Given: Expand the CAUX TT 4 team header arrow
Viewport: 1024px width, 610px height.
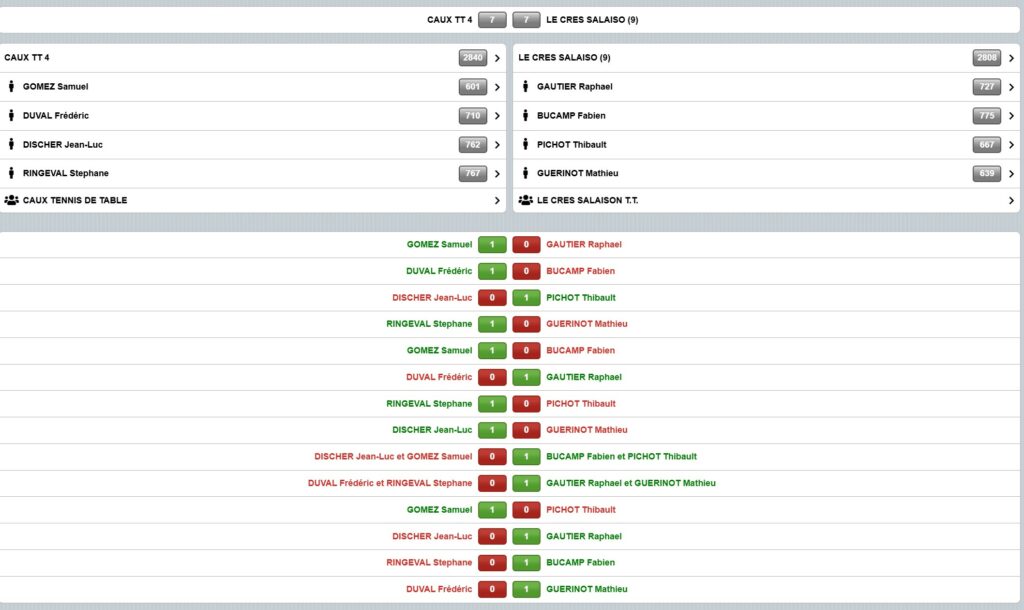Looking at the screenshot, I should [x=497, y=58].
